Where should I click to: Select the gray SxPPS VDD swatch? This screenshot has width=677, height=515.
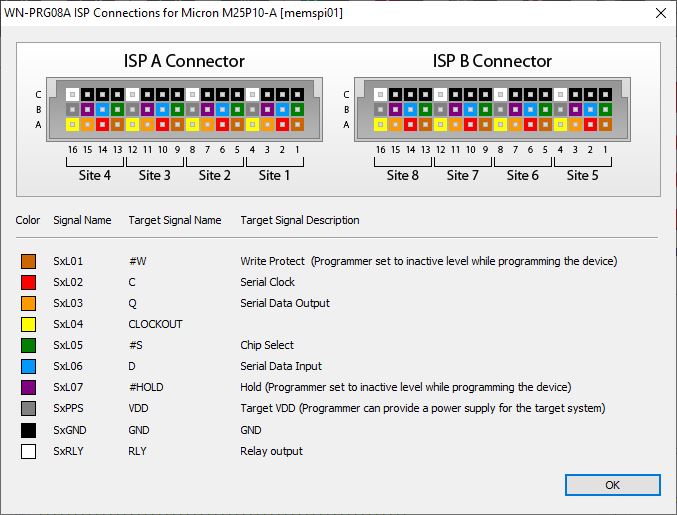coord(28,408)
